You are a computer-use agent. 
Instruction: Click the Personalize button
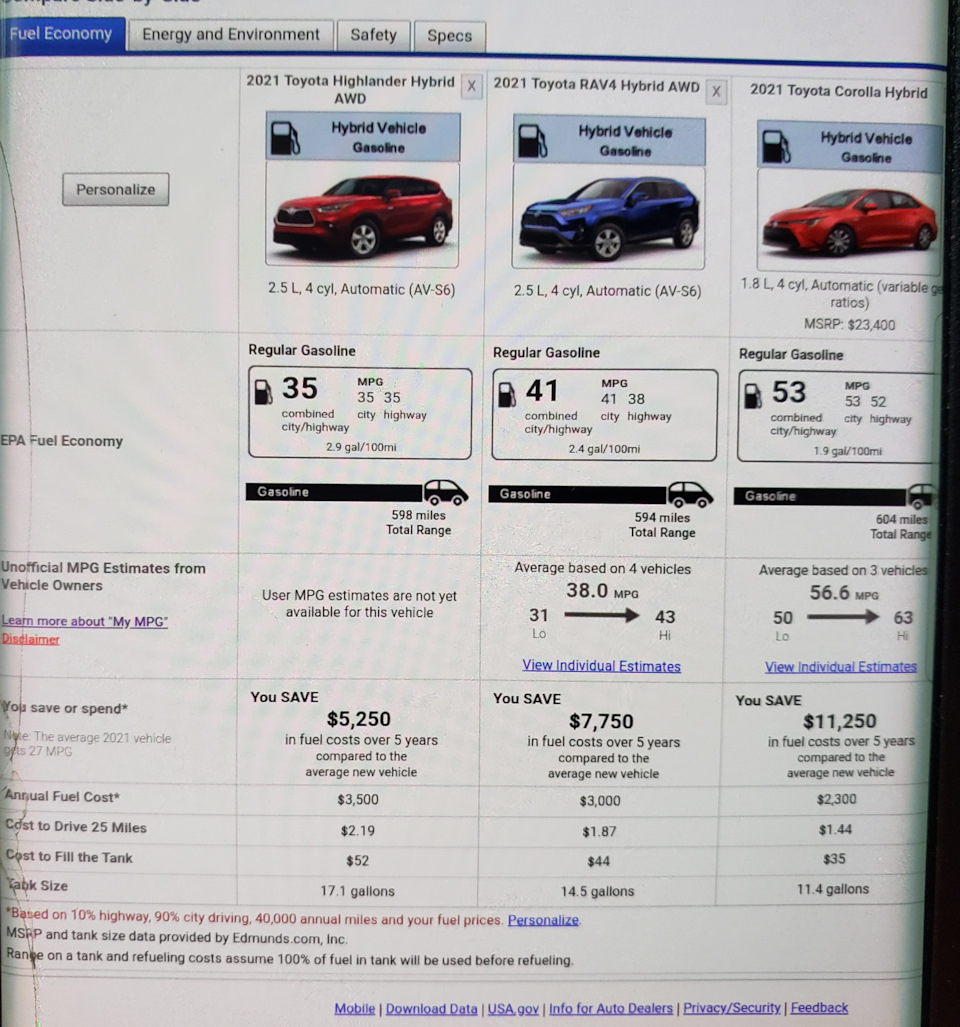pos(115,189)
